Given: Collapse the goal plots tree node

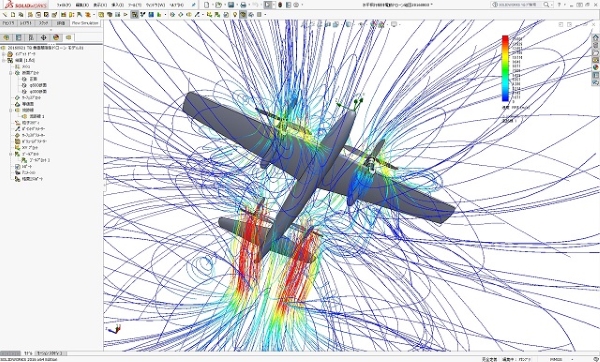Looking at the screenshot, I should tap(11, 154).
